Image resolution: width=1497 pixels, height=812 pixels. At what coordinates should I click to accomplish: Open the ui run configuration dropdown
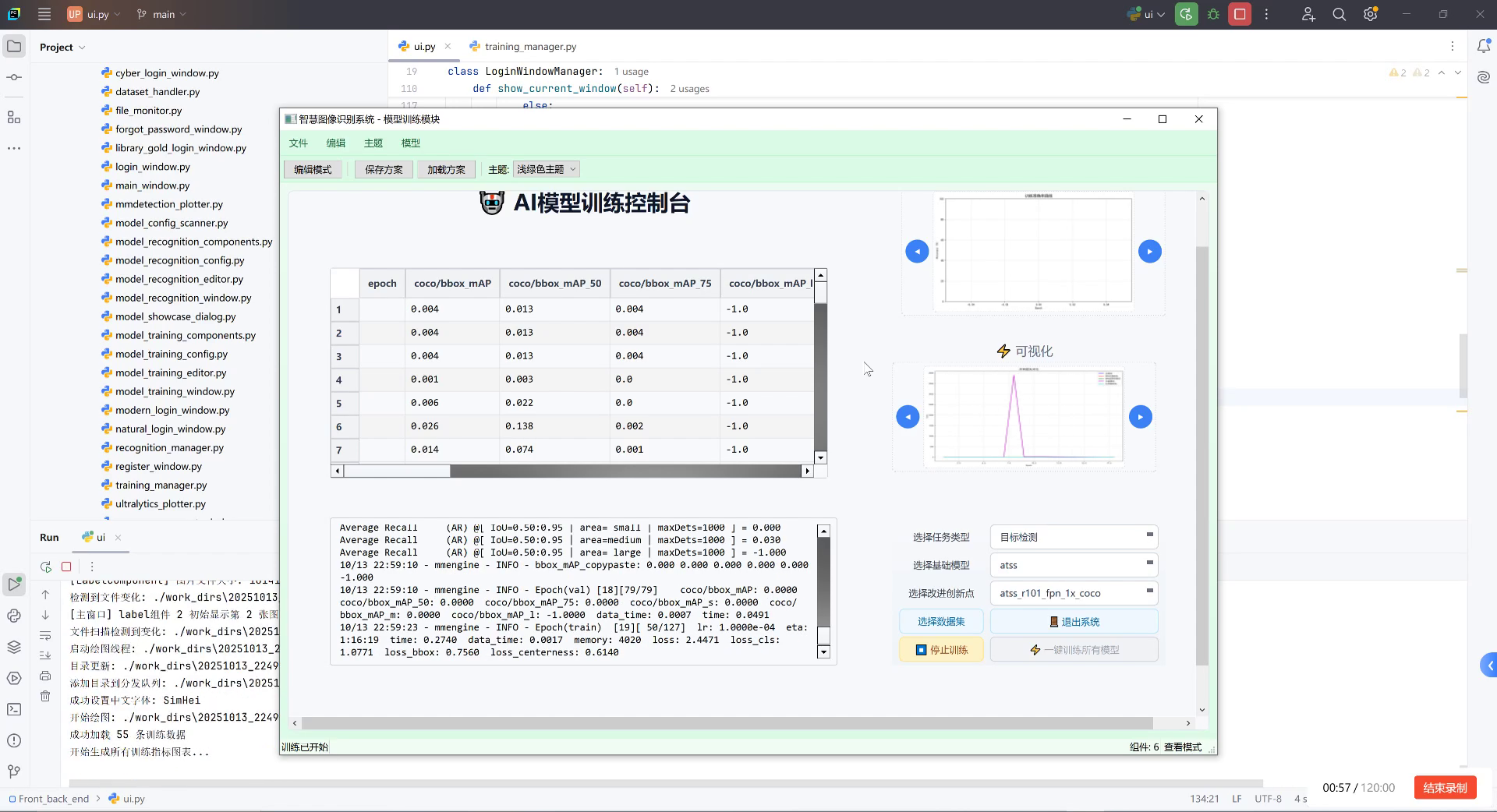click(x=1146, y=14)
